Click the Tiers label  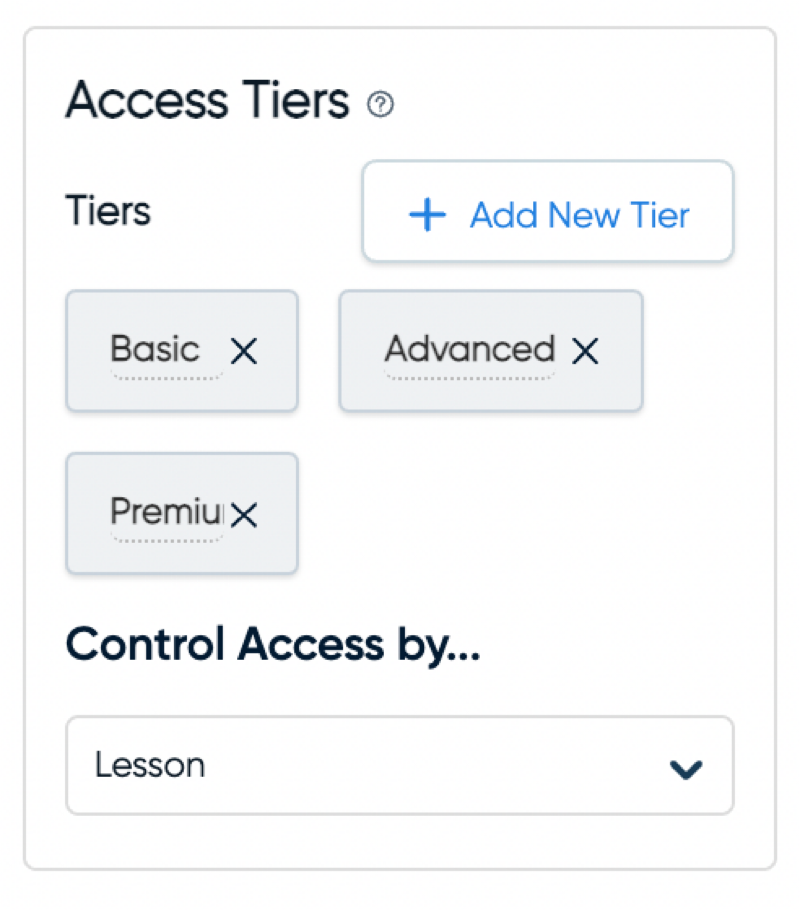pos(108,212)
